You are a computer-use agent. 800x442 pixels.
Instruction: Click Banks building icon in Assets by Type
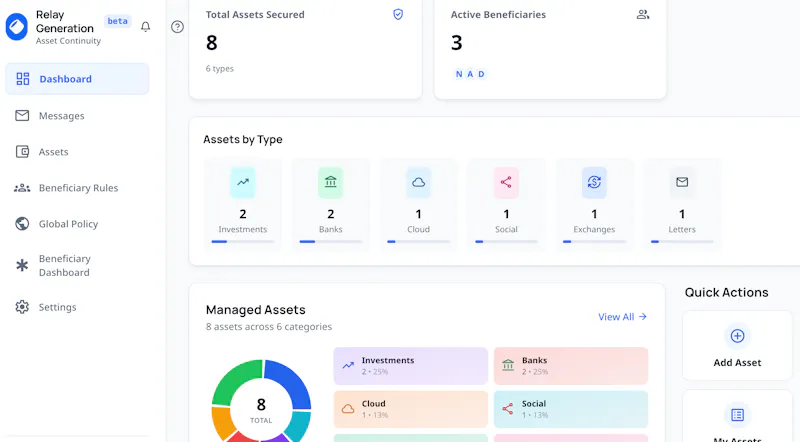click(331, 182)
